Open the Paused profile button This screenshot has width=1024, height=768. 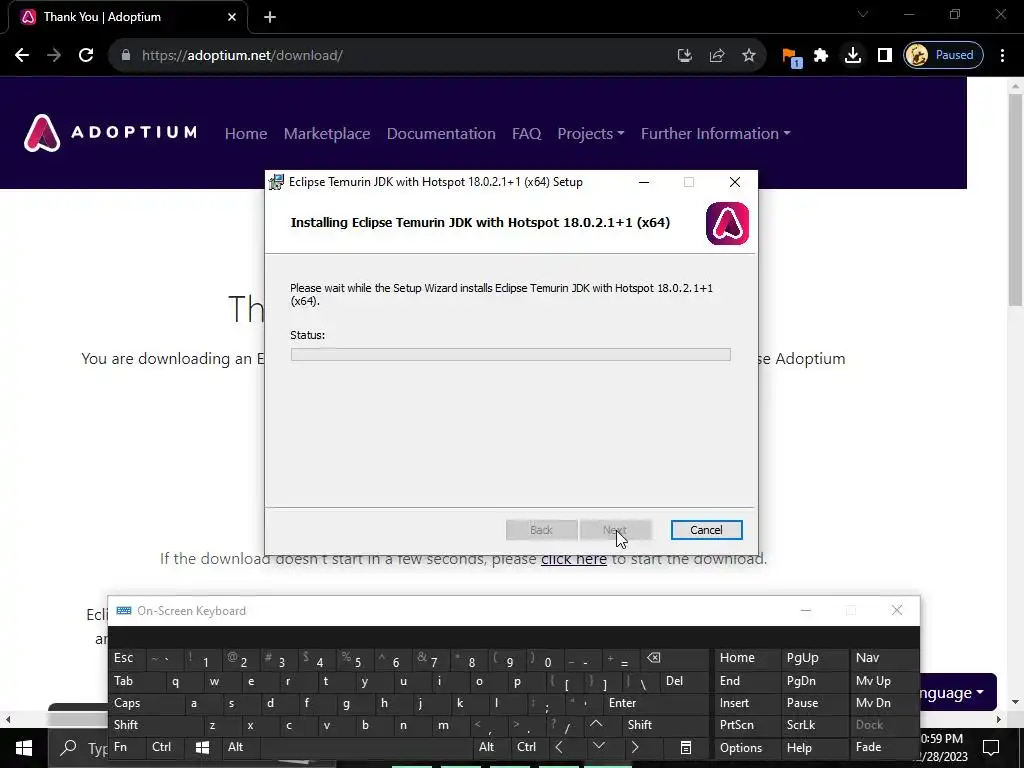point(943,56)
